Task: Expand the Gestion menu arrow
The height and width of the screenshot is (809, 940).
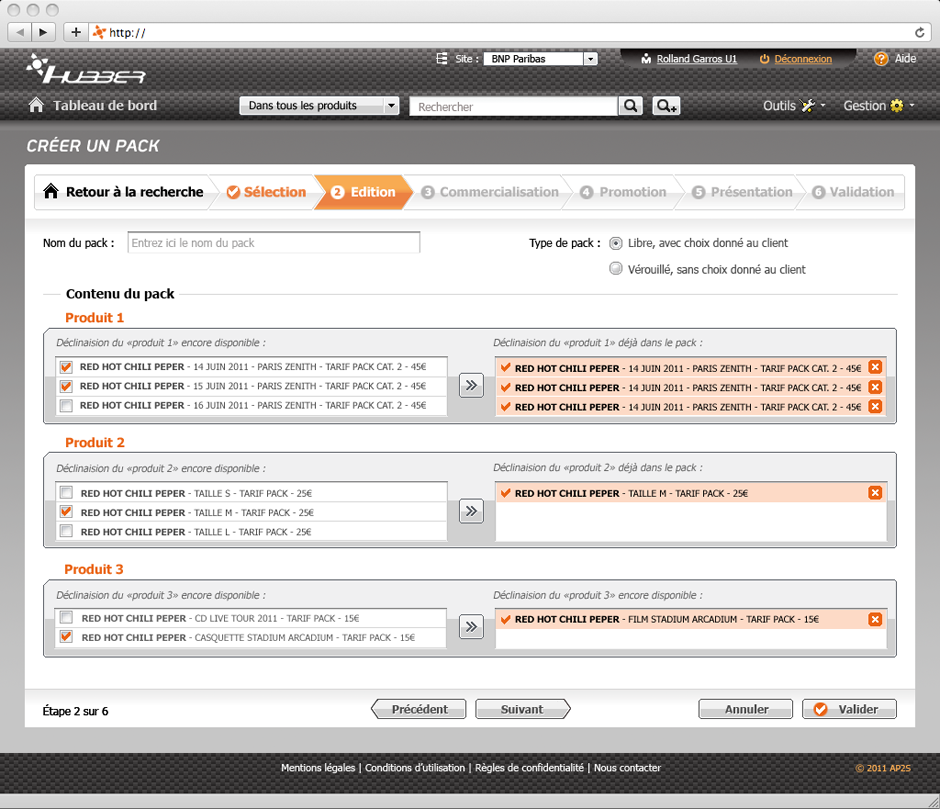Action: (912, 106)
